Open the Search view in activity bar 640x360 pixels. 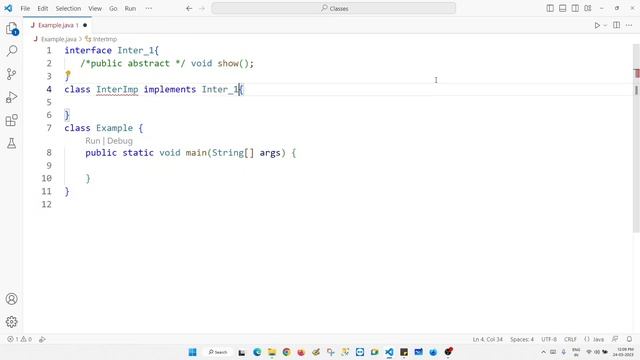(11, 51)
